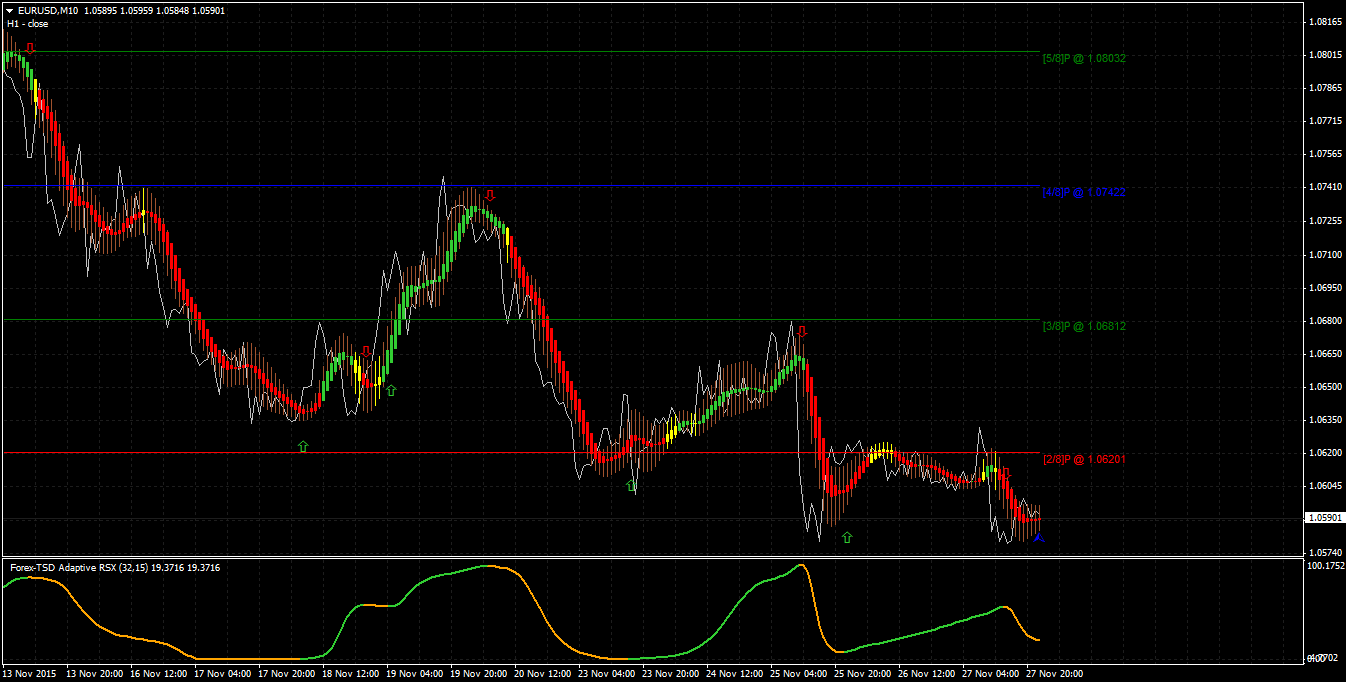Select the blue [4/8]P @ 1.07422 level label

tap(1084, 191)
